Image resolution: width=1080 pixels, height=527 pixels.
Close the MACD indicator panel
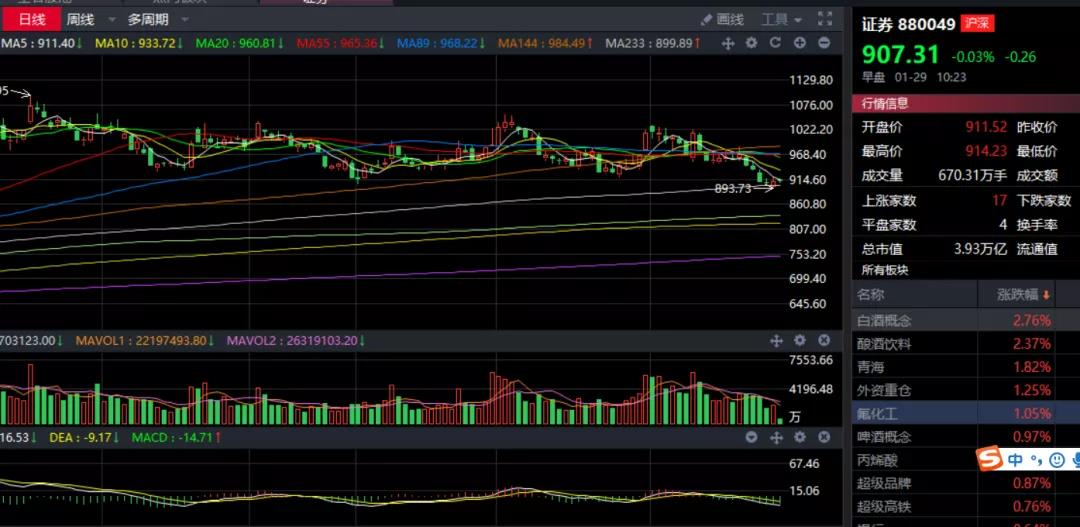[x=823, y=437]
